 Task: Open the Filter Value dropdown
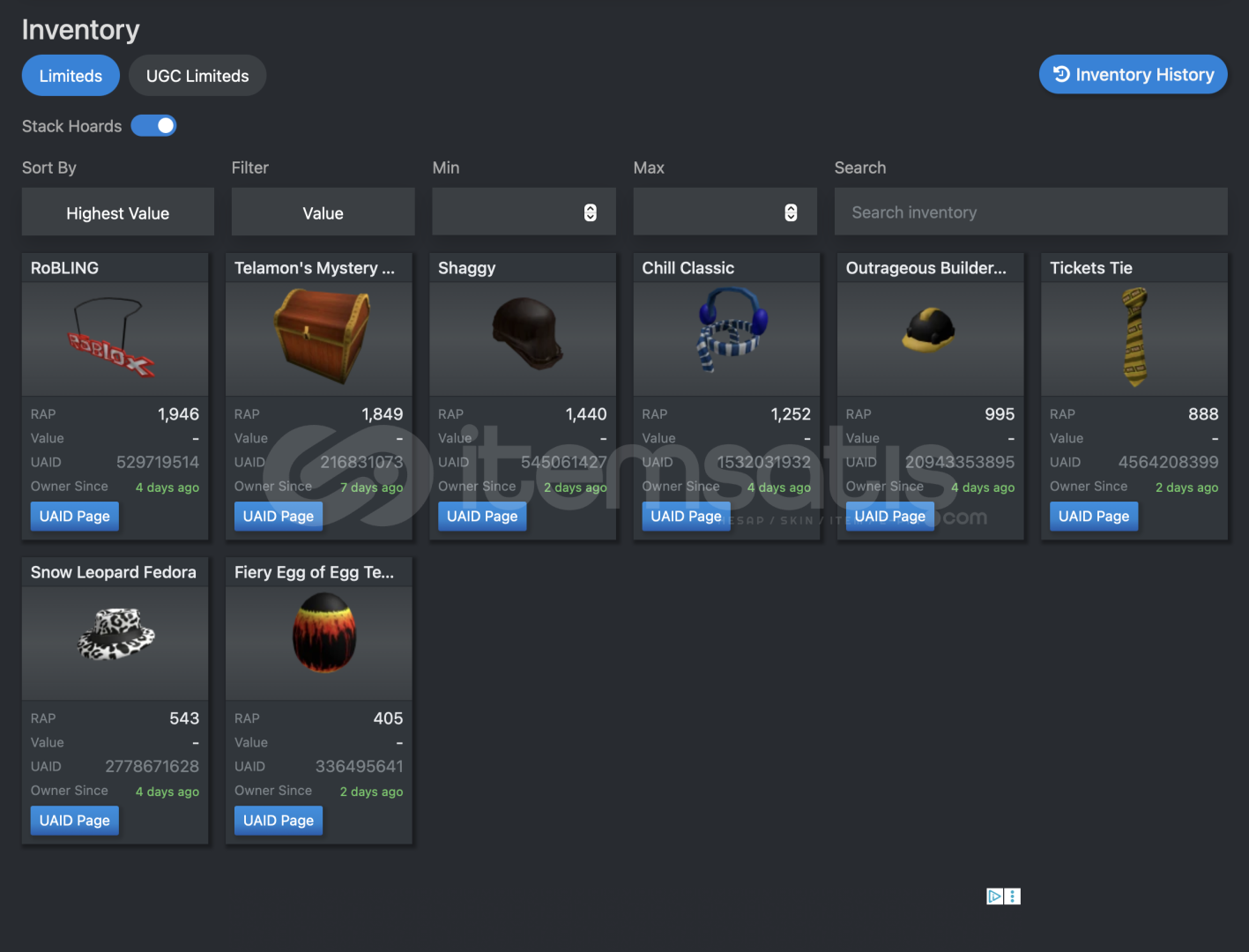pyautogui.click(x=323, y=212)
